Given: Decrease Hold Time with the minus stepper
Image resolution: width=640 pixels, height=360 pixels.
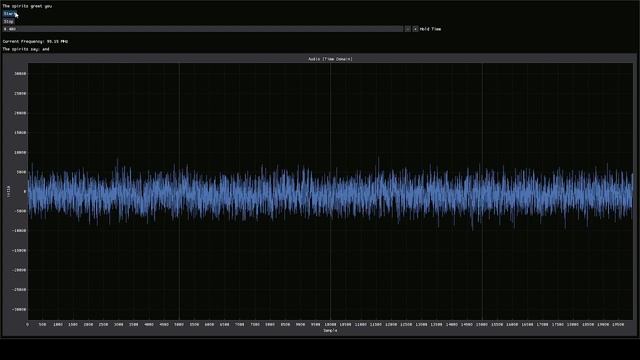Looking at the screenshot, I should [x=407, y=29].
